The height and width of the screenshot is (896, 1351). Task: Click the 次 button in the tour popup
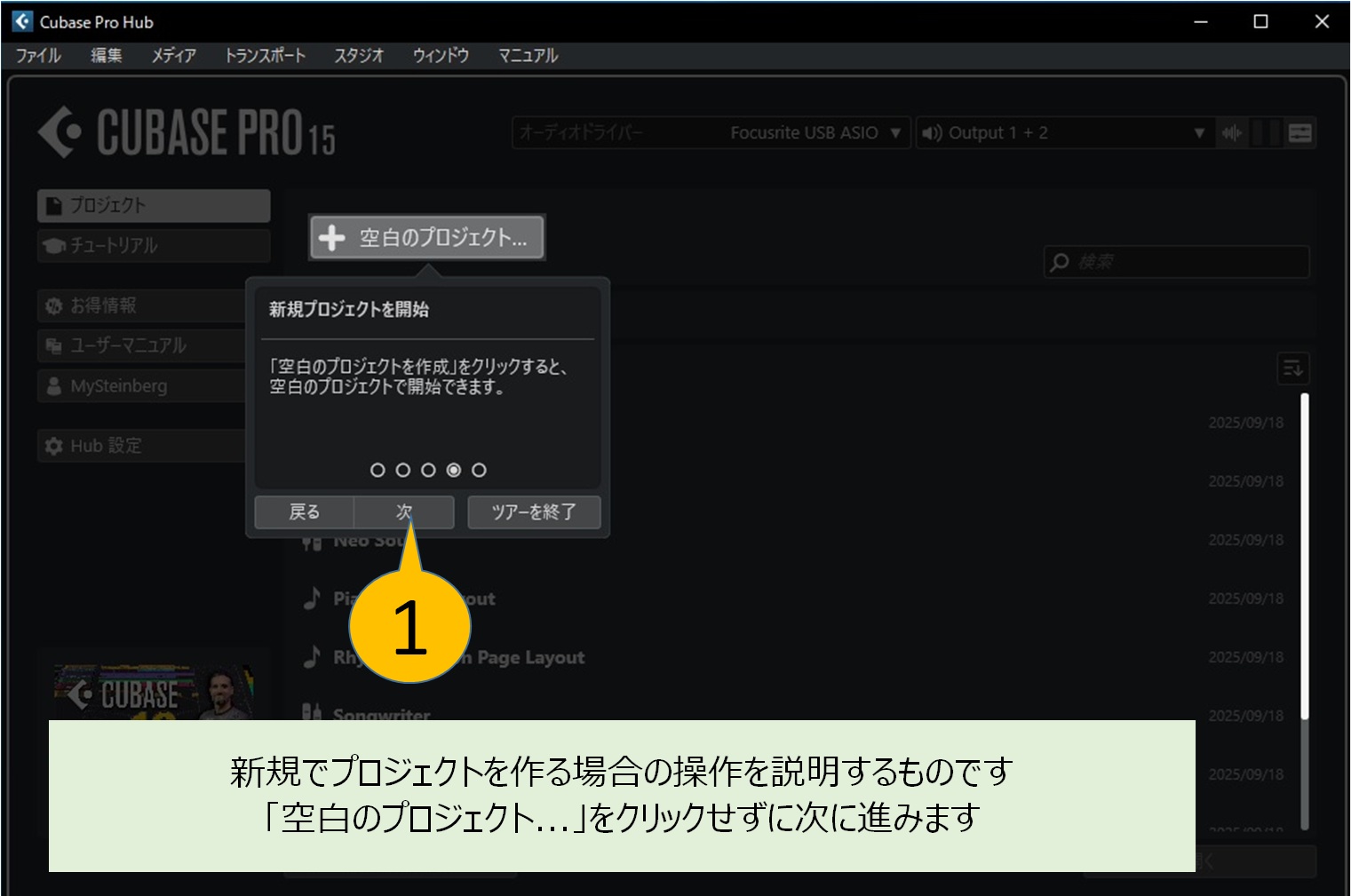[x=403, y=511]
